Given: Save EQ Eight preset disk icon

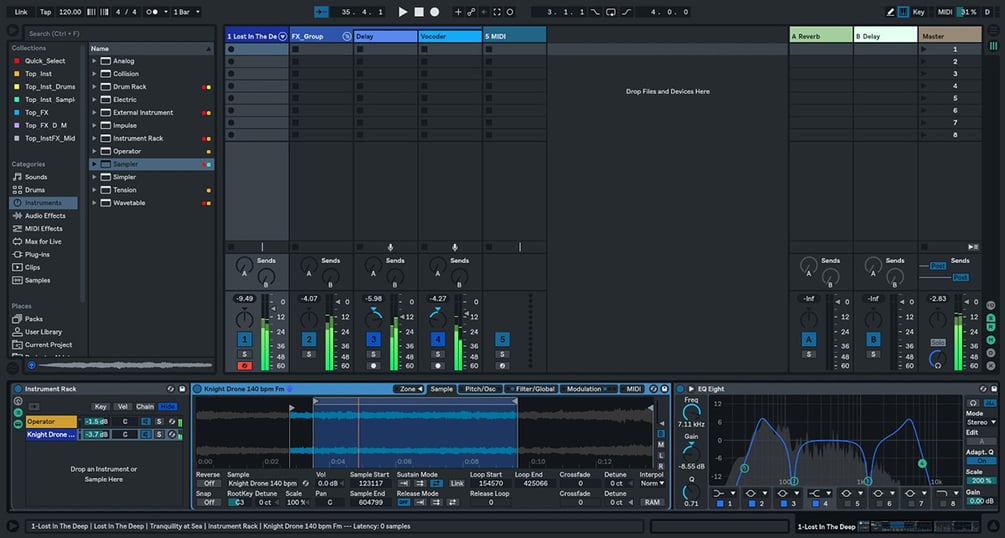Looking at the screenshot, I should 993,389.
